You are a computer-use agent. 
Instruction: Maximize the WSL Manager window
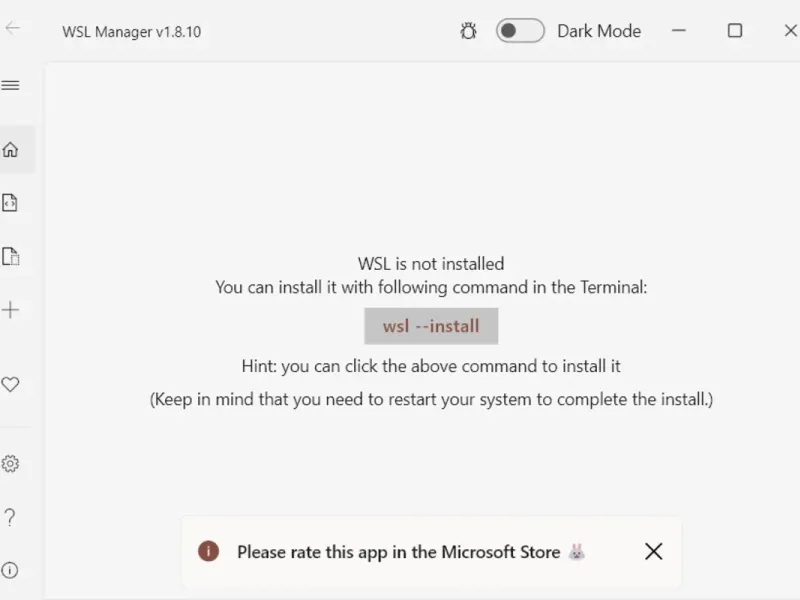click(x=735, y=31)
